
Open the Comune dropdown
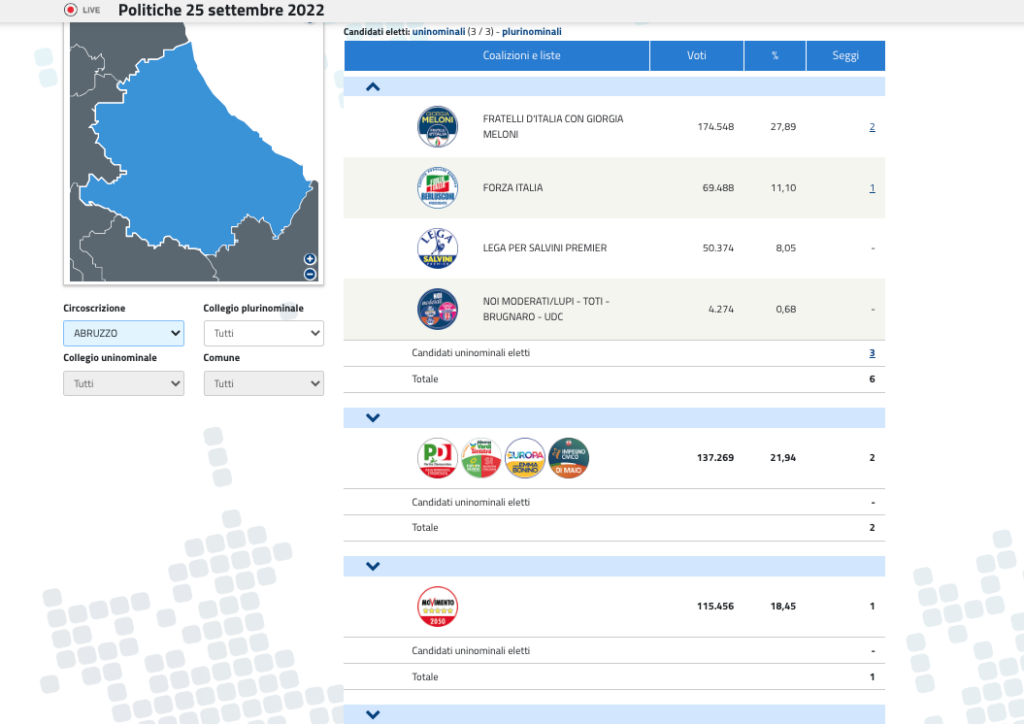pos(264,383)
